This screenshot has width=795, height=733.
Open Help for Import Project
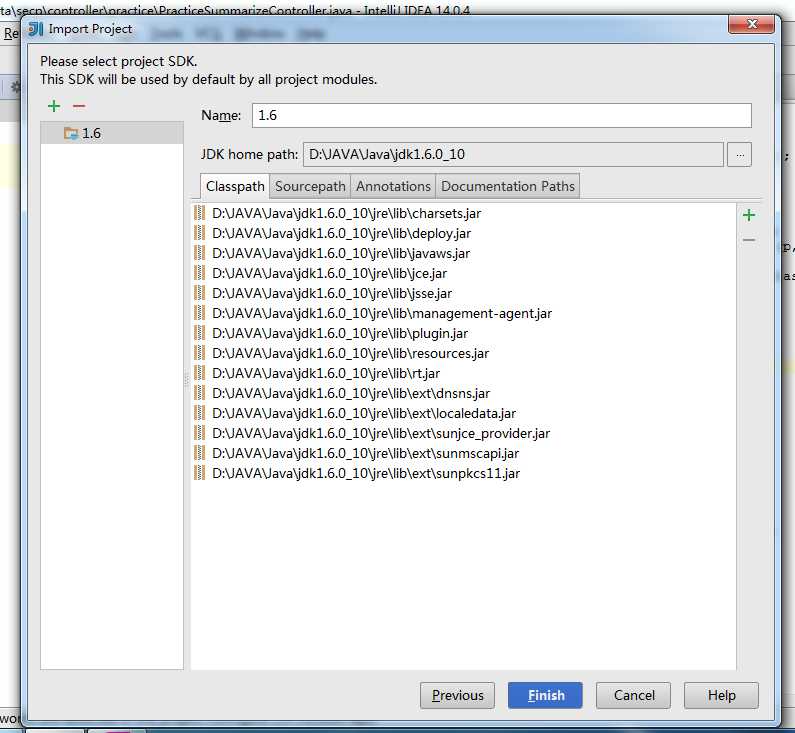pos(721,695)
